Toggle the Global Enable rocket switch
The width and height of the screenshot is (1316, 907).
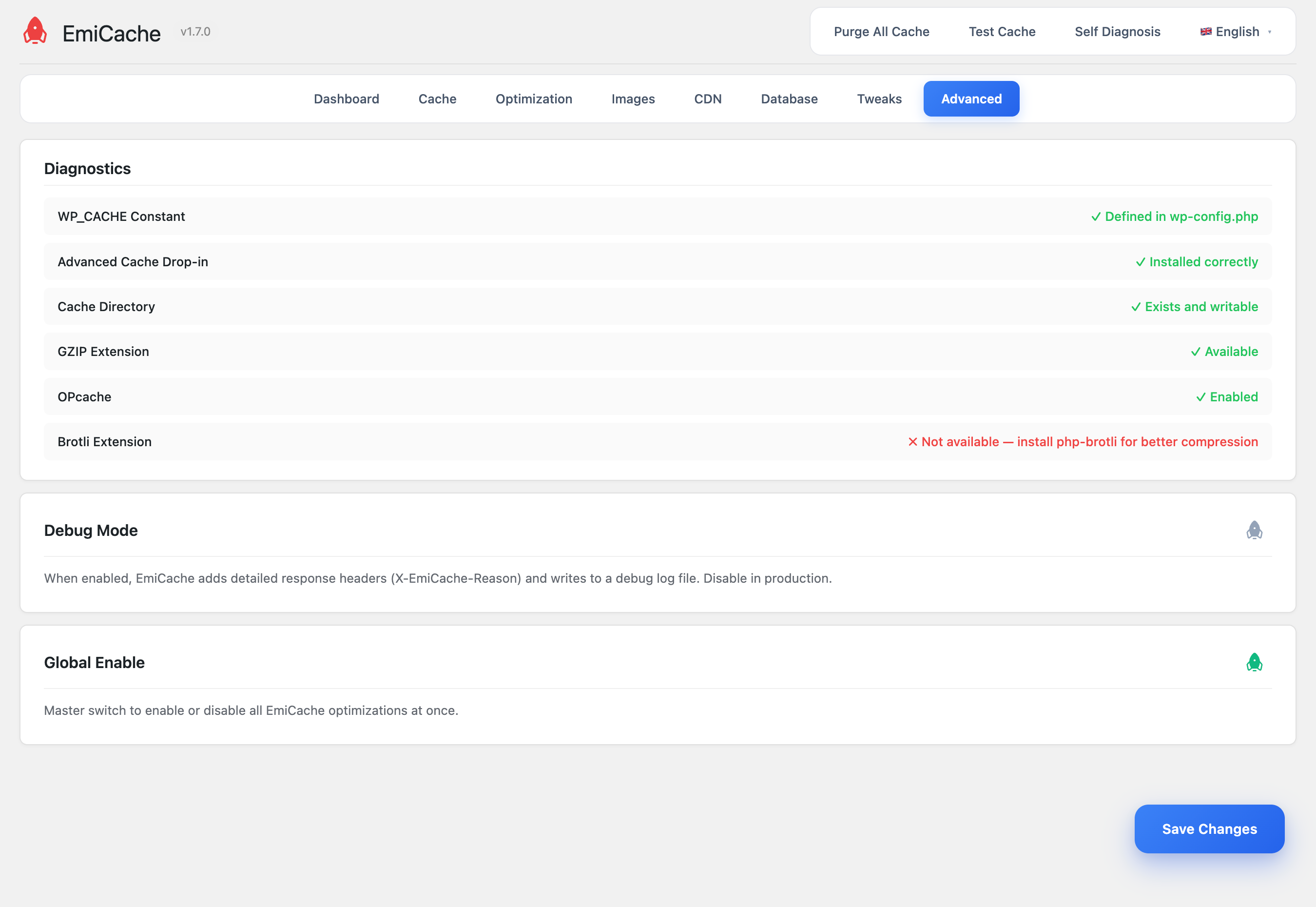pos(1254,663)
